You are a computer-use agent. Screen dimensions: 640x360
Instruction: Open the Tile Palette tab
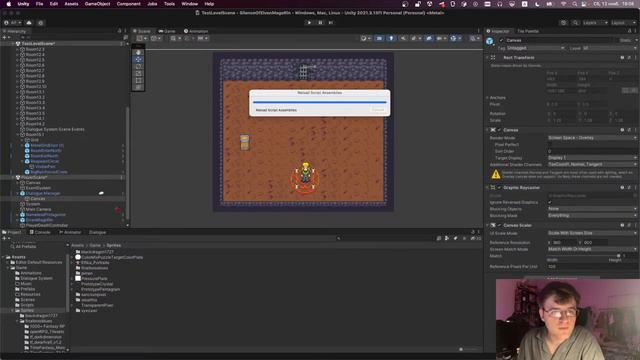[528, 31]
